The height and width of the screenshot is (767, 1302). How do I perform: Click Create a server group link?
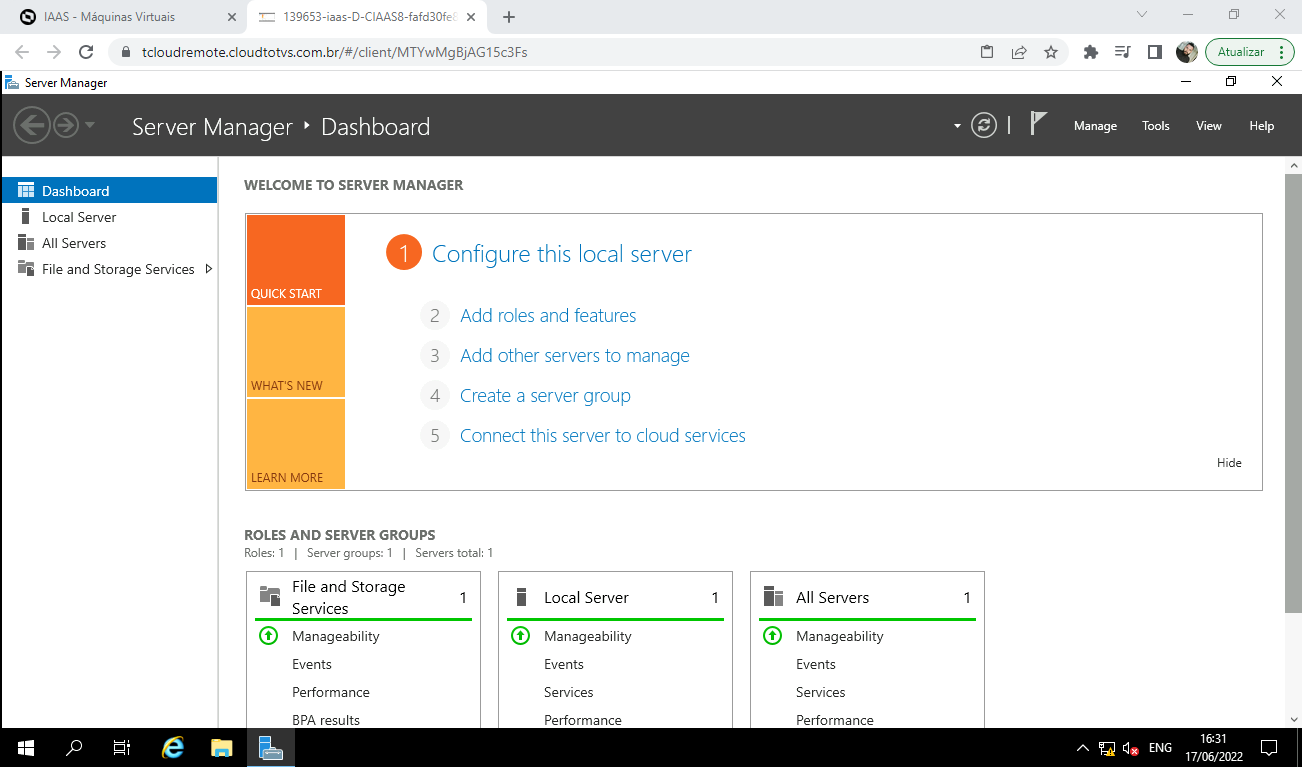[545, 396]
